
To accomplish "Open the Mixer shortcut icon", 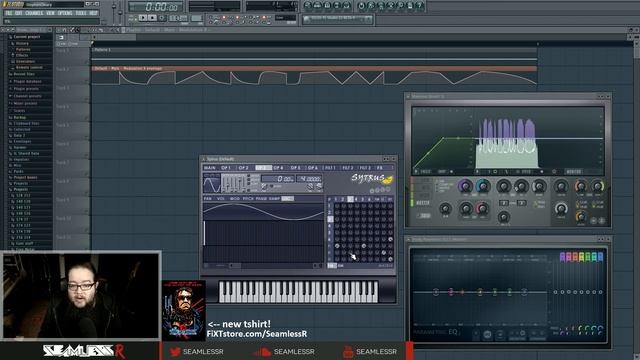I will click(347, 6).
